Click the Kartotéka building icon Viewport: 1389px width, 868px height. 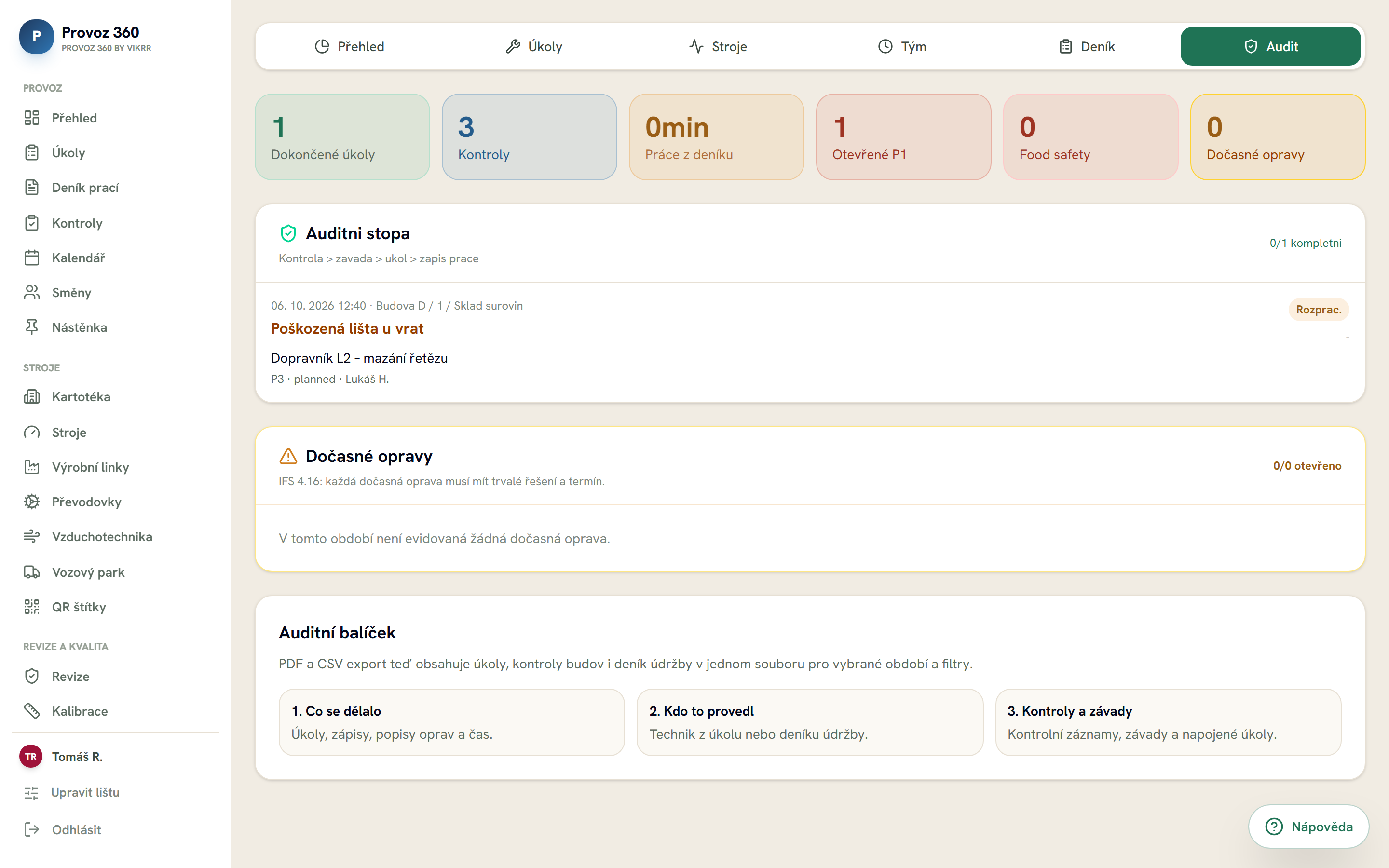click(31, 397)
